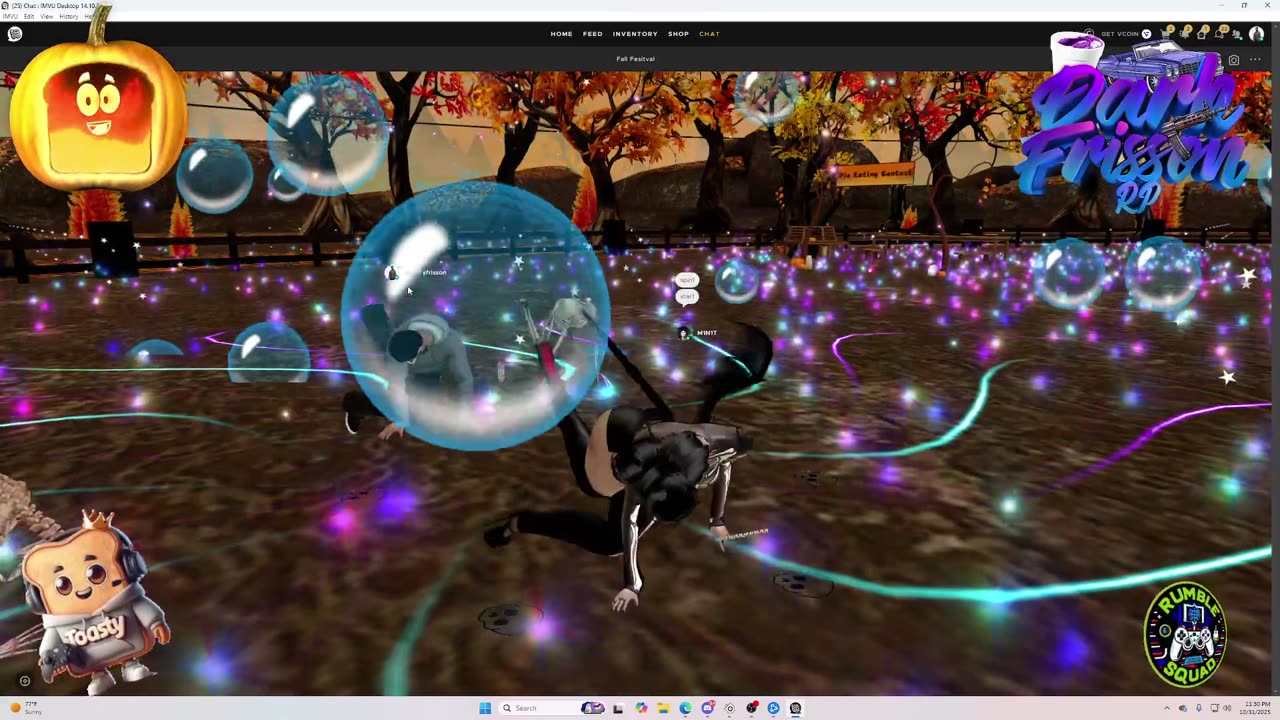The width and height of the screenshot is (1280, 720).
Task: Take a snapshot with camera icon
Action: (x=1234, y=60)
